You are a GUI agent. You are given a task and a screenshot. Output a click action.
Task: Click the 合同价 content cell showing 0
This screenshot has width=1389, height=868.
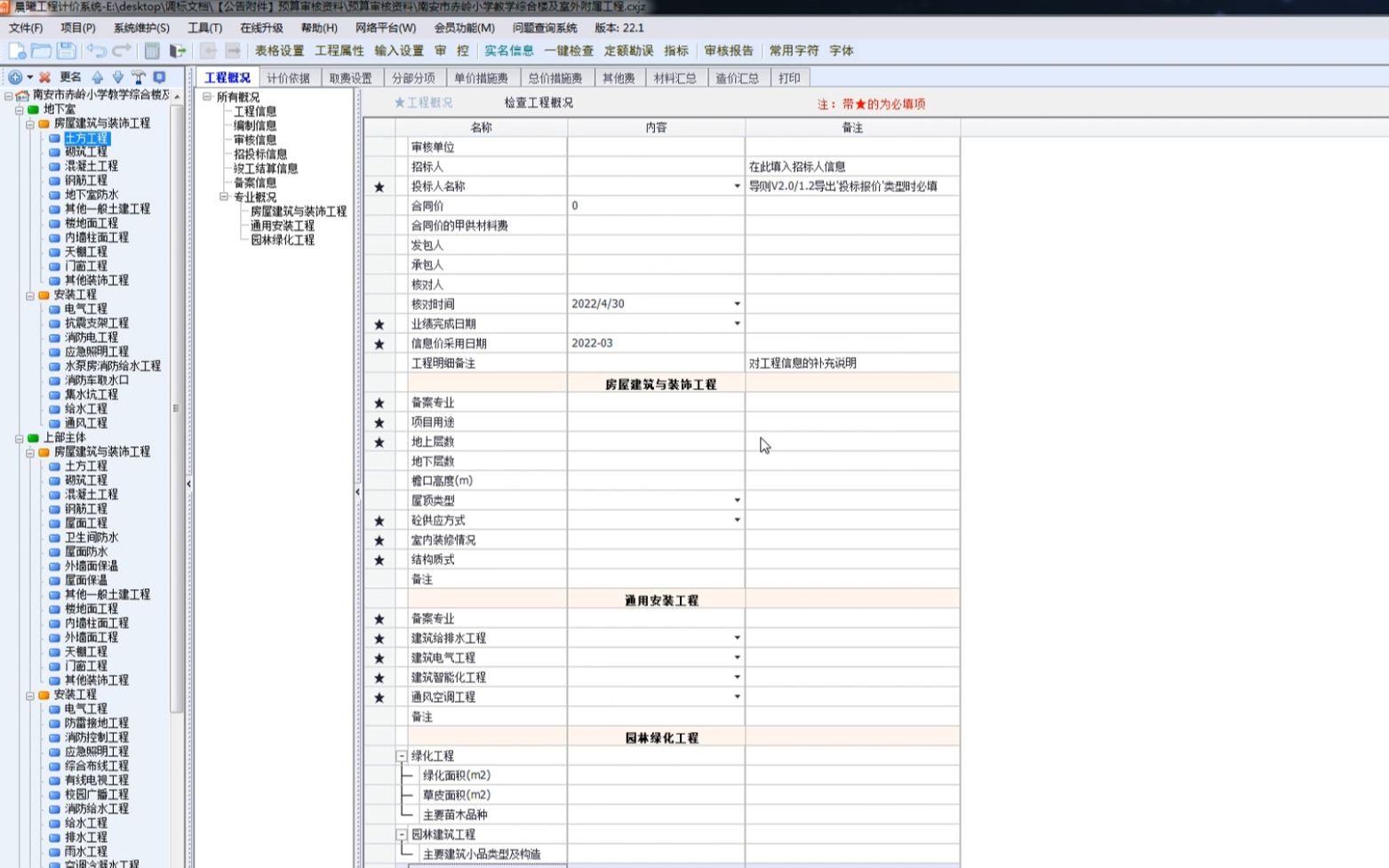[657, 206]
